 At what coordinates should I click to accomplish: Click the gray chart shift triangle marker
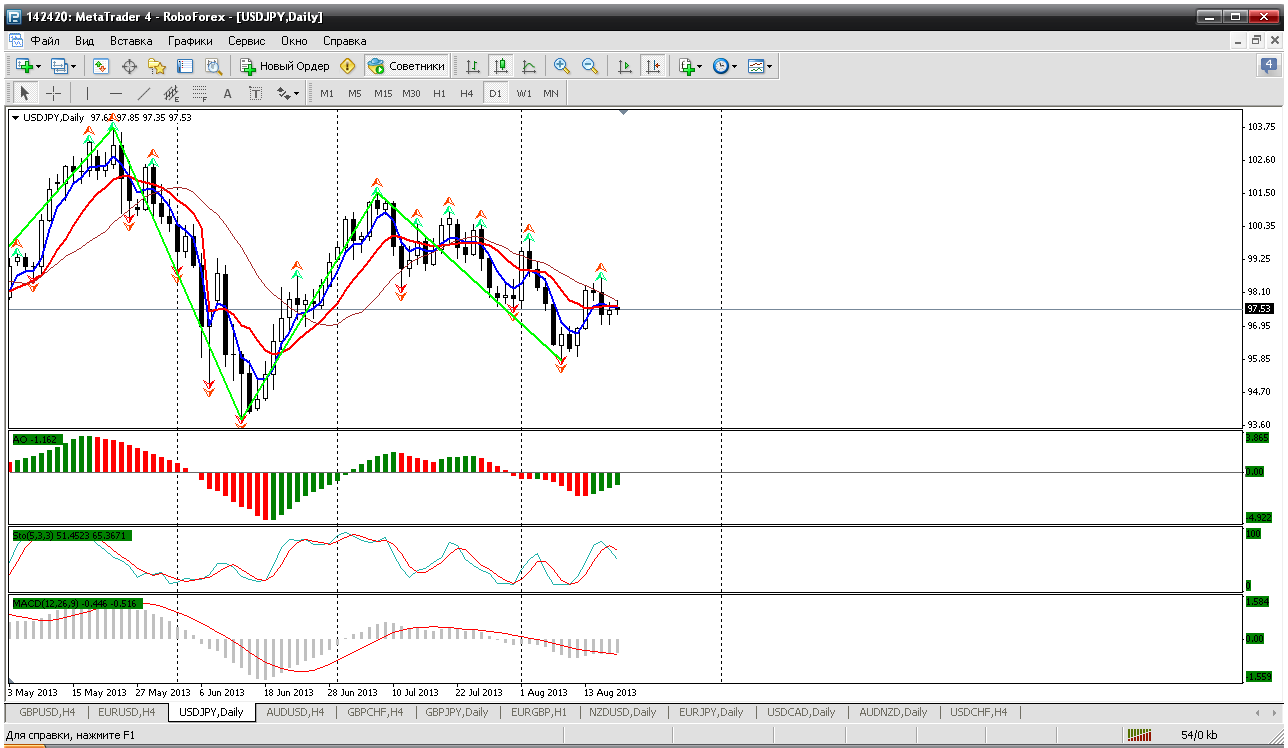[624, 113]
